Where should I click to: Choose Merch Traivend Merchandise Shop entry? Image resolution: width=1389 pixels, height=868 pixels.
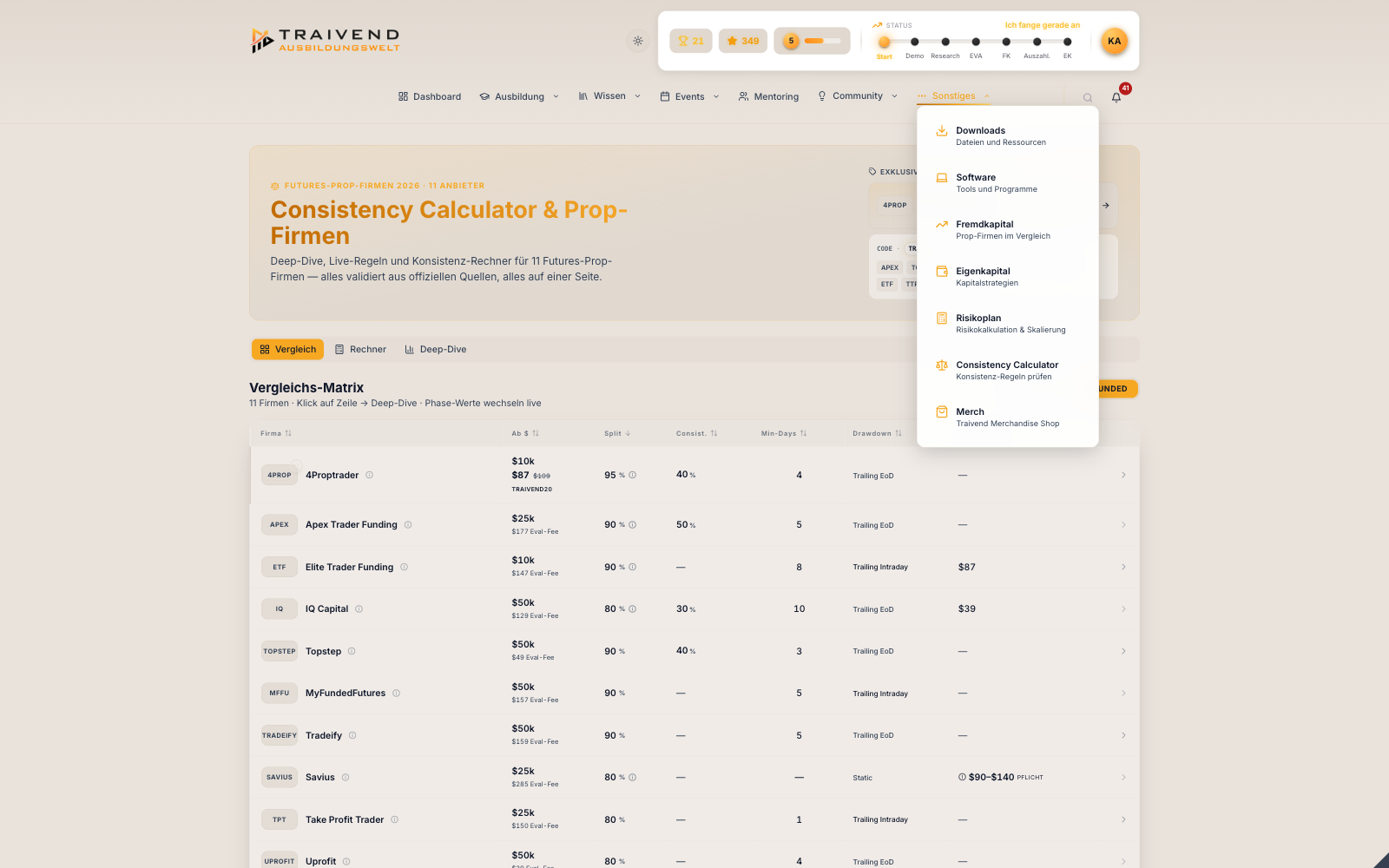pyautogui.click(x=1007, y=418)
